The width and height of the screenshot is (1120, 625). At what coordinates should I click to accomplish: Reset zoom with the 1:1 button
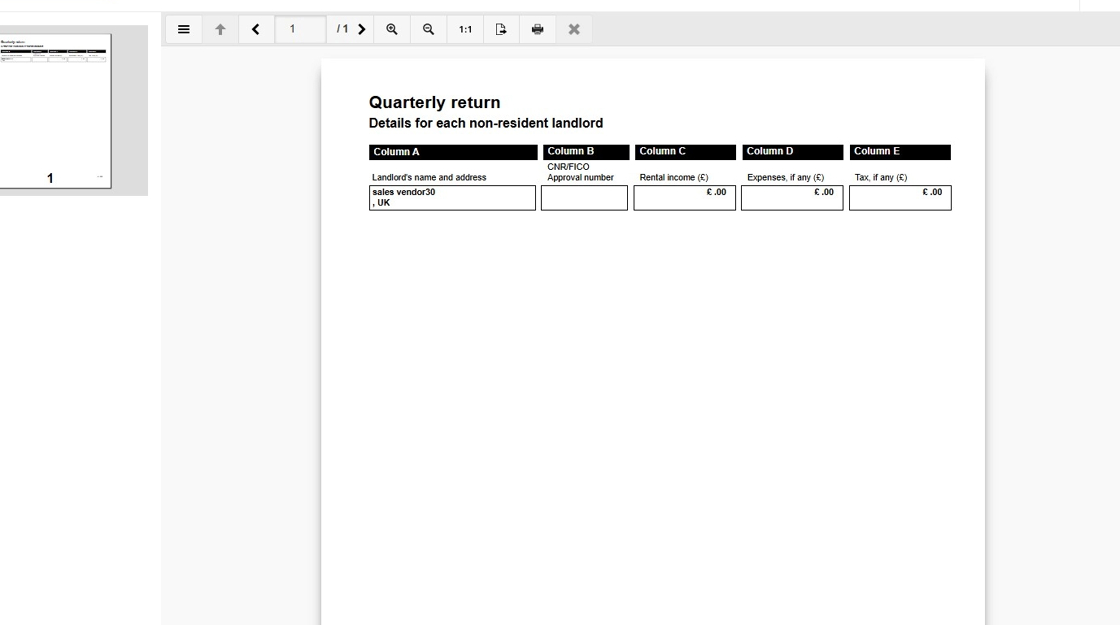[x=466, y=29]
